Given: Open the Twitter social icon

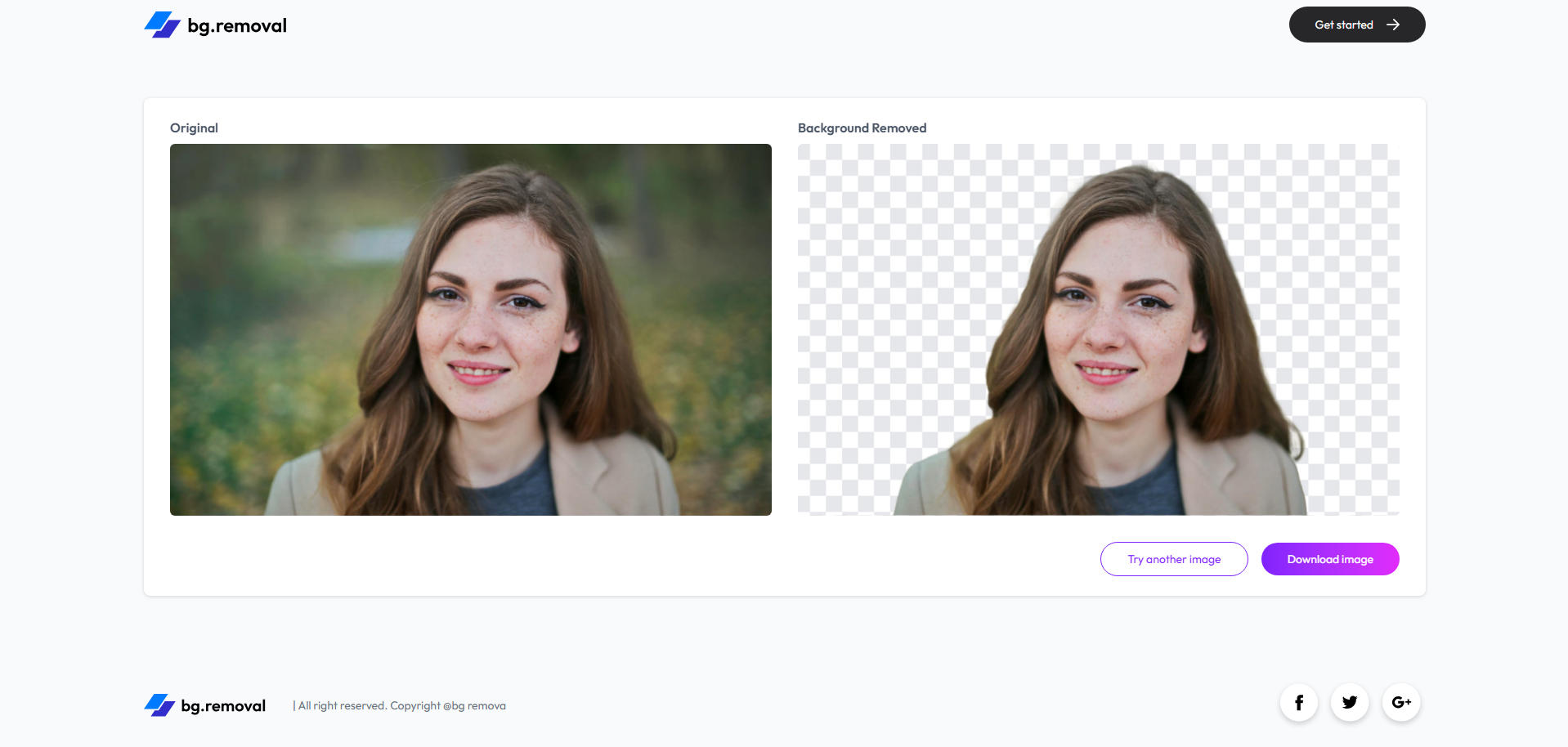Looking at the screenshot, I should click(1350, 703).
